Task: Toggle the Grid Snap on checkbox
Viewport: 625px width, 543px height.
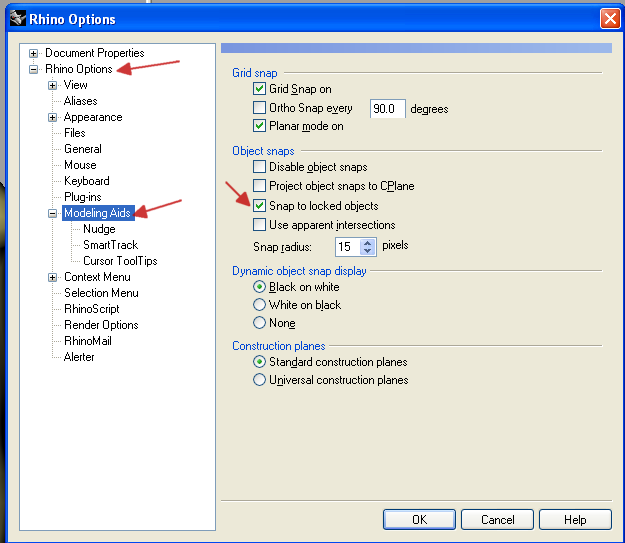Action: (x=259, y=89)
